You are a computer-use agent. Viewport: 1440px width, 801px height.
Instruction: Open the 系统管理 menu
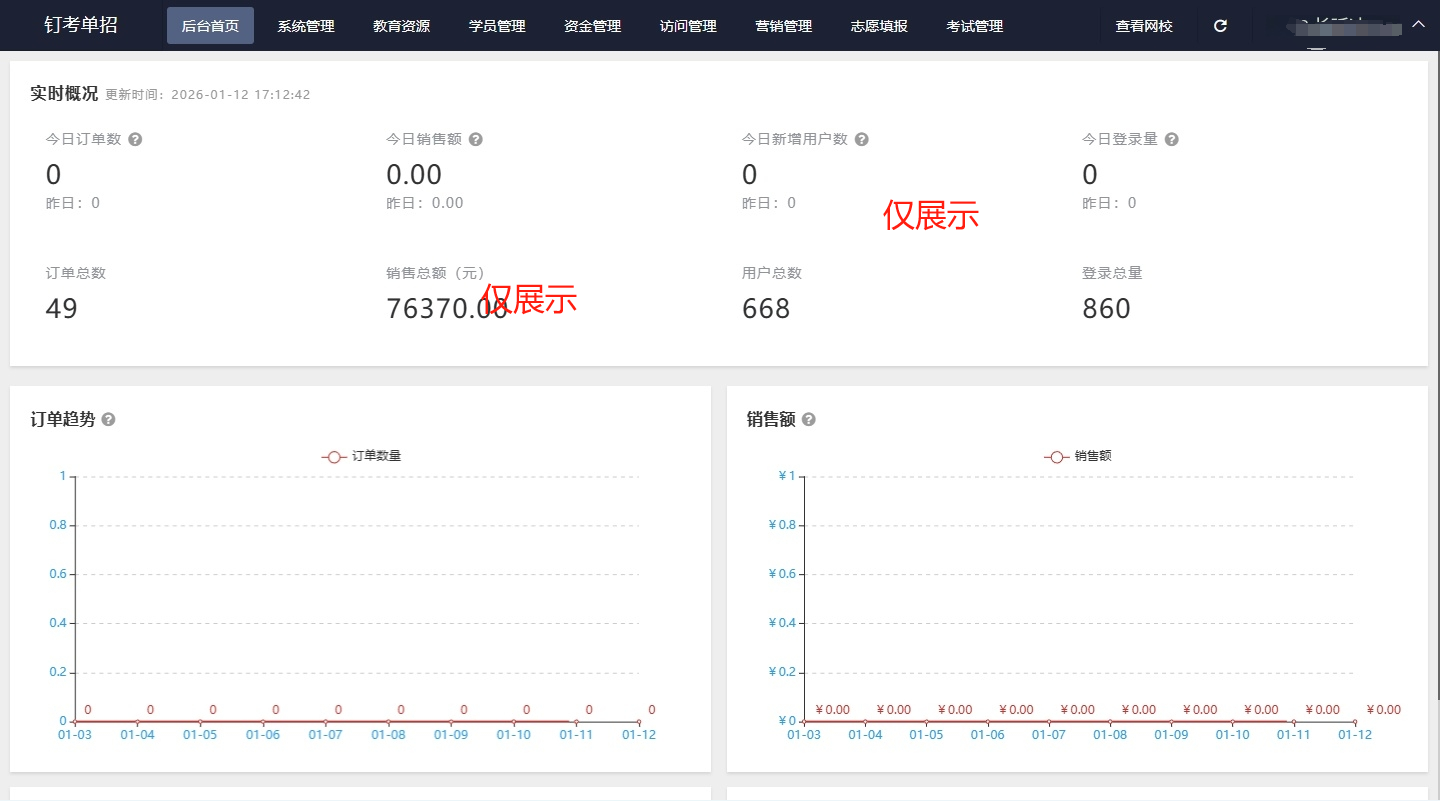coord(306,26)
